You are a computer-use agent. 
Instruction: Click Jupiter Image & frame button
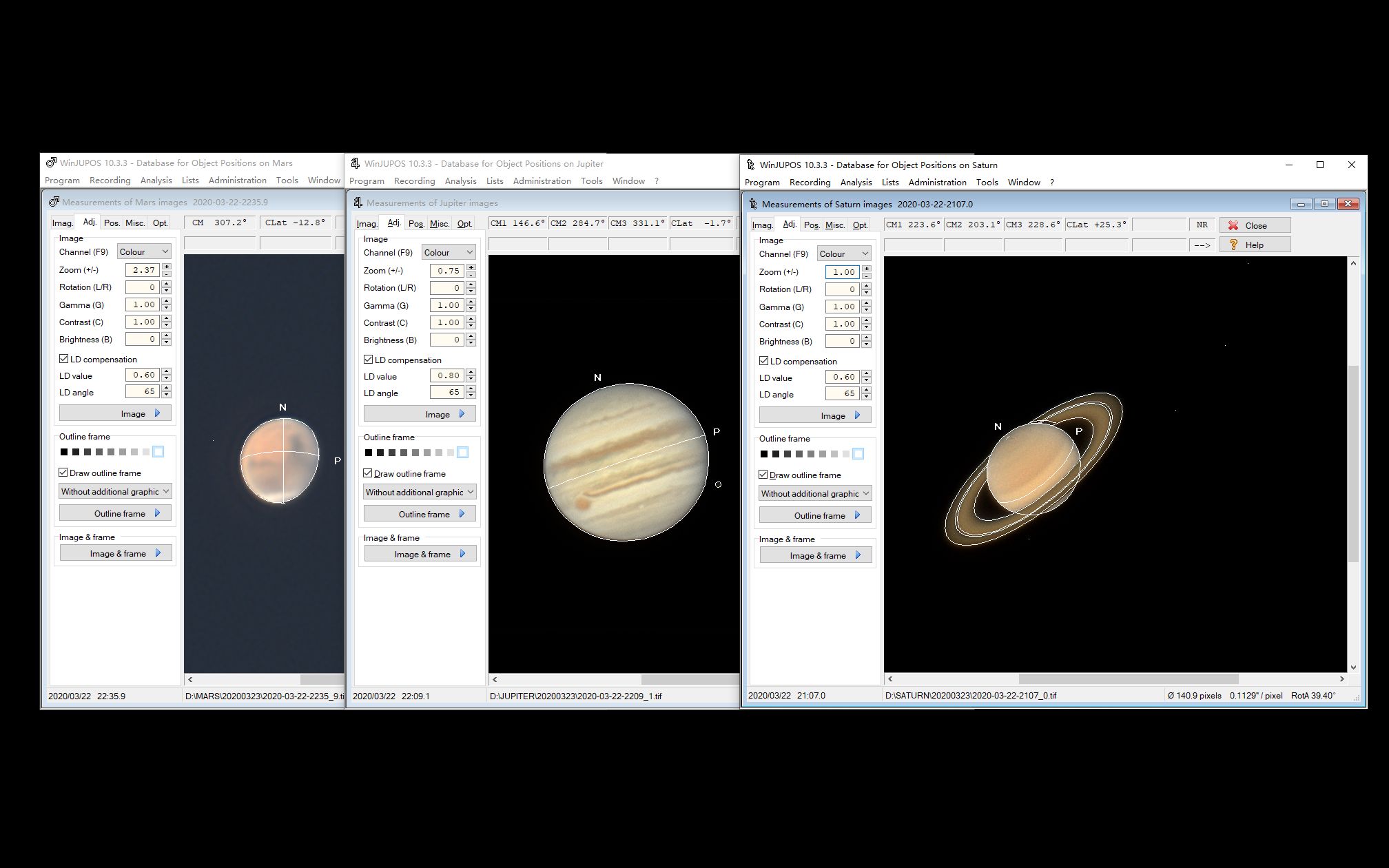420,554
